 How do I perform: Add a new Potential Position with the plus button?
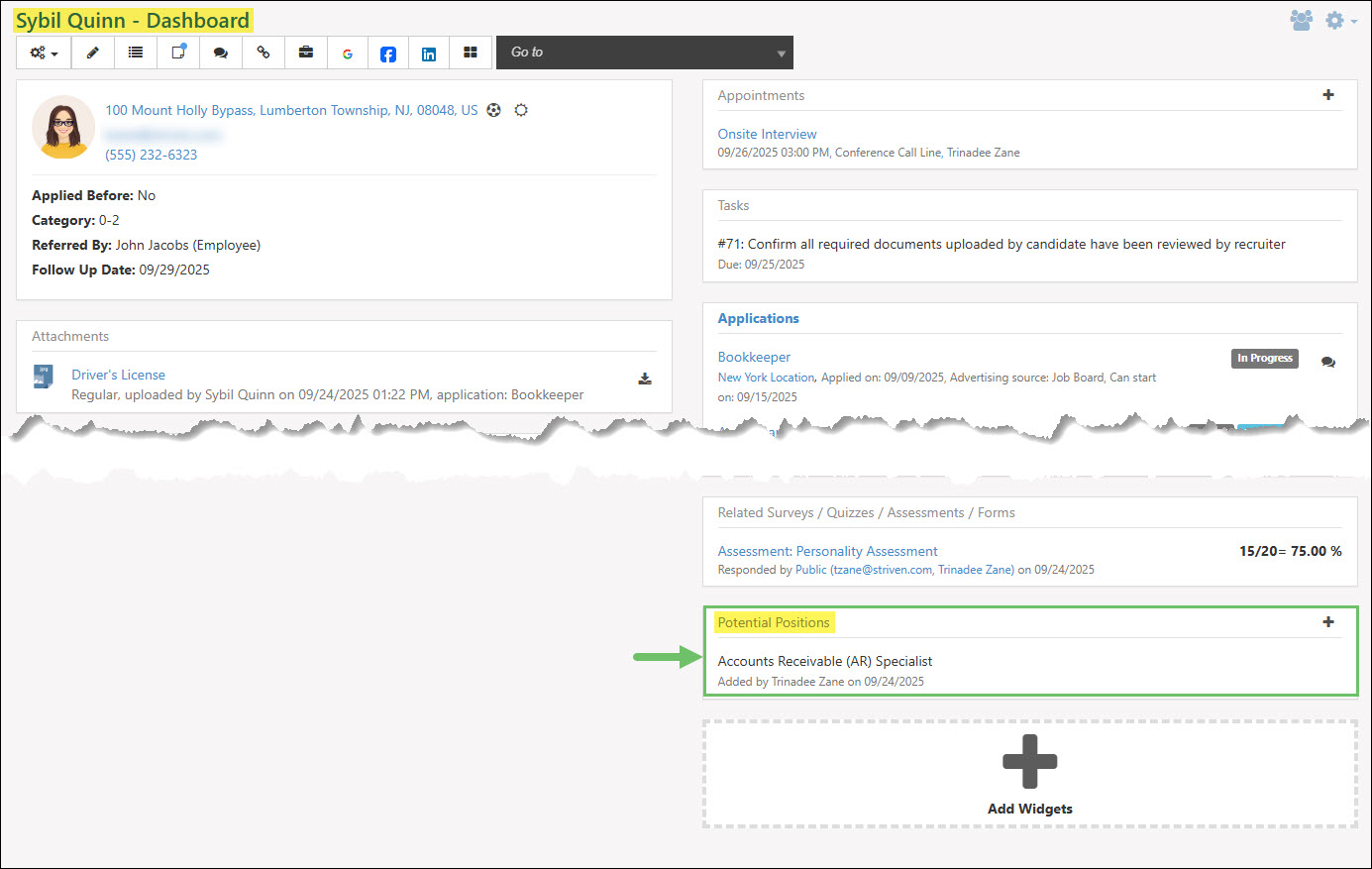(x=1328, y=621)
